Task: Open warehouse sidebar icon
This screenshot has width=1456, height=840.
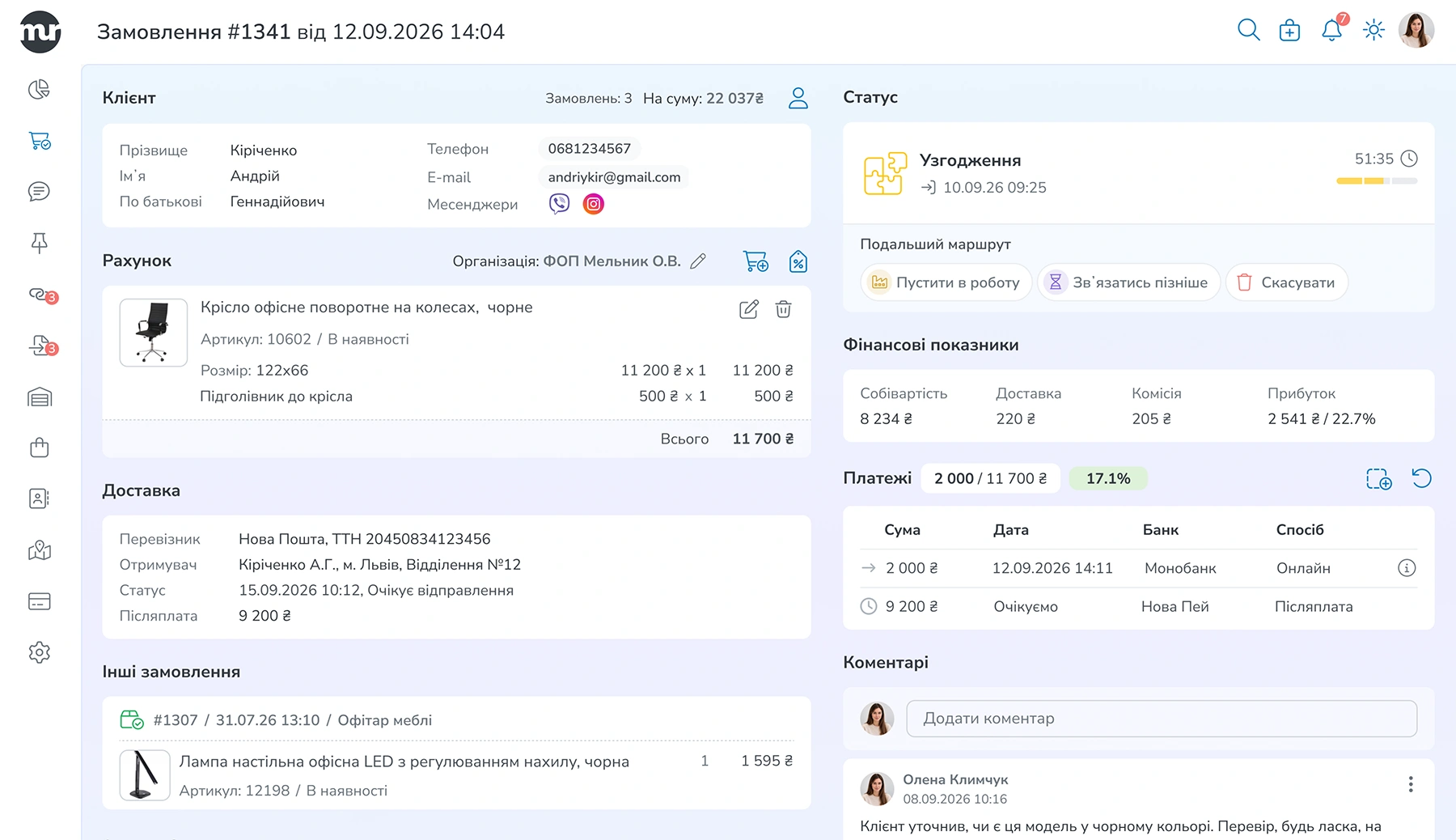Action: click(39, 397)
